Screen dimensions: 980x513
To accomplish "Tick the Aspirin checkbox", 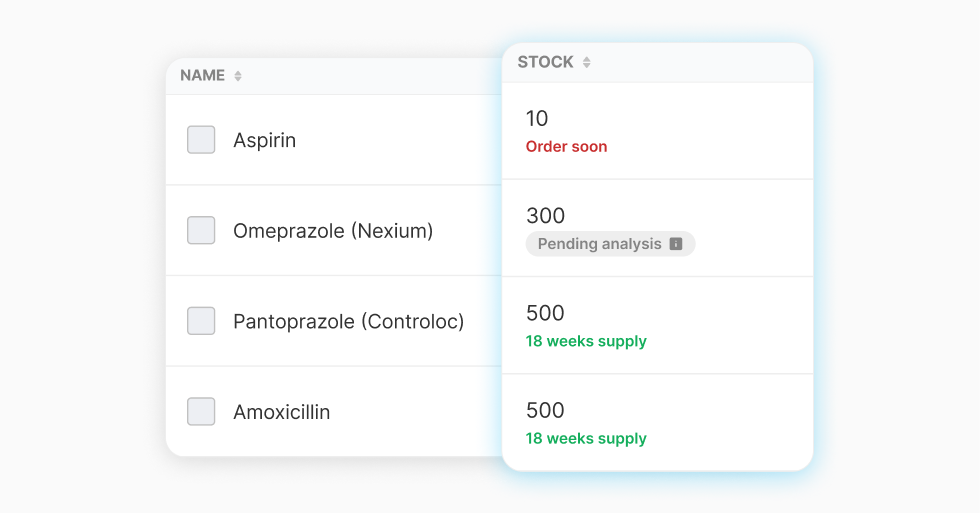I will pos(201,140).
